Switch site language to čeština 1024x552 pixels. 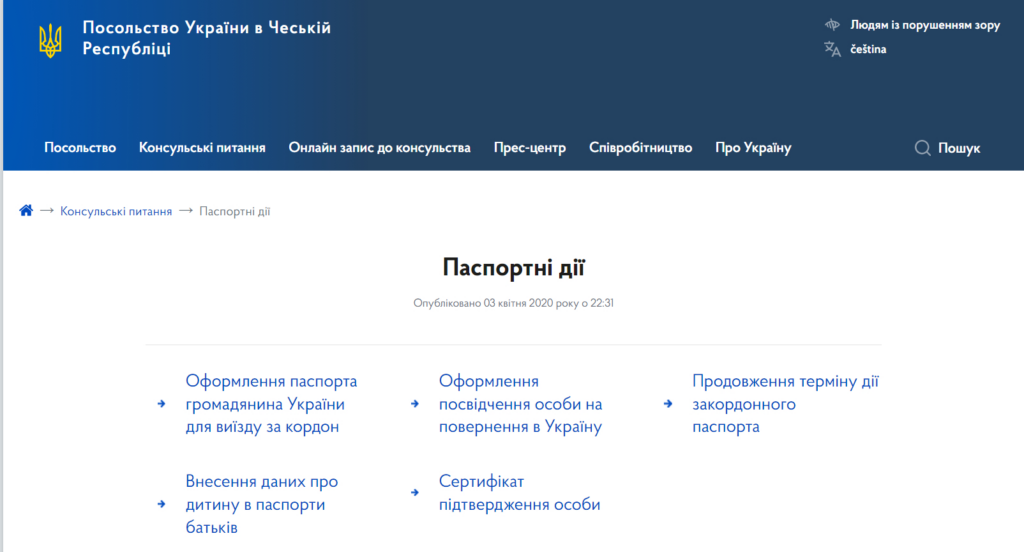(868, 49)
